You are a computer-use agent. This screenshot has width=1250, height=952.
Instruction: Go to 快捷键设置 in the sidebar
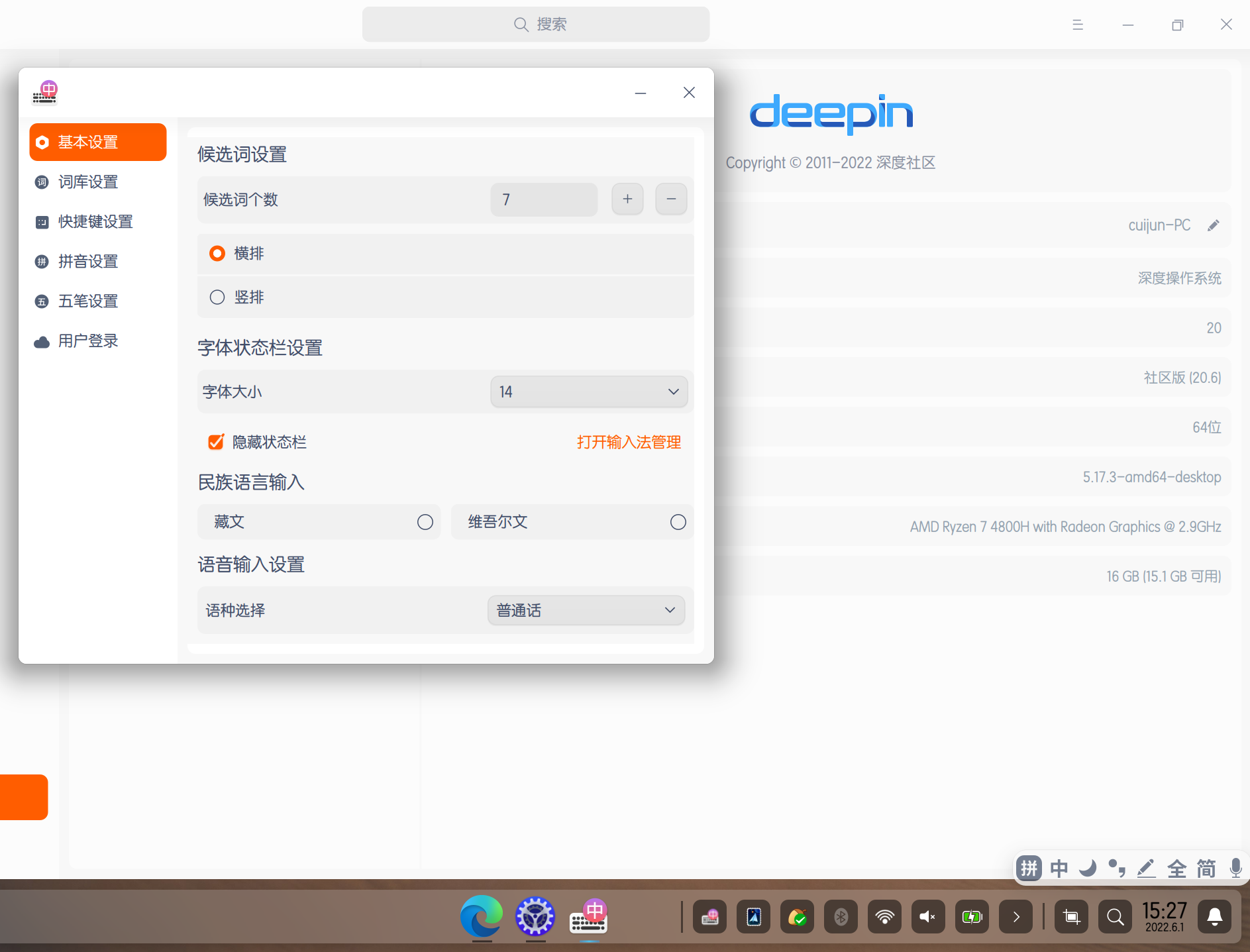98,221
